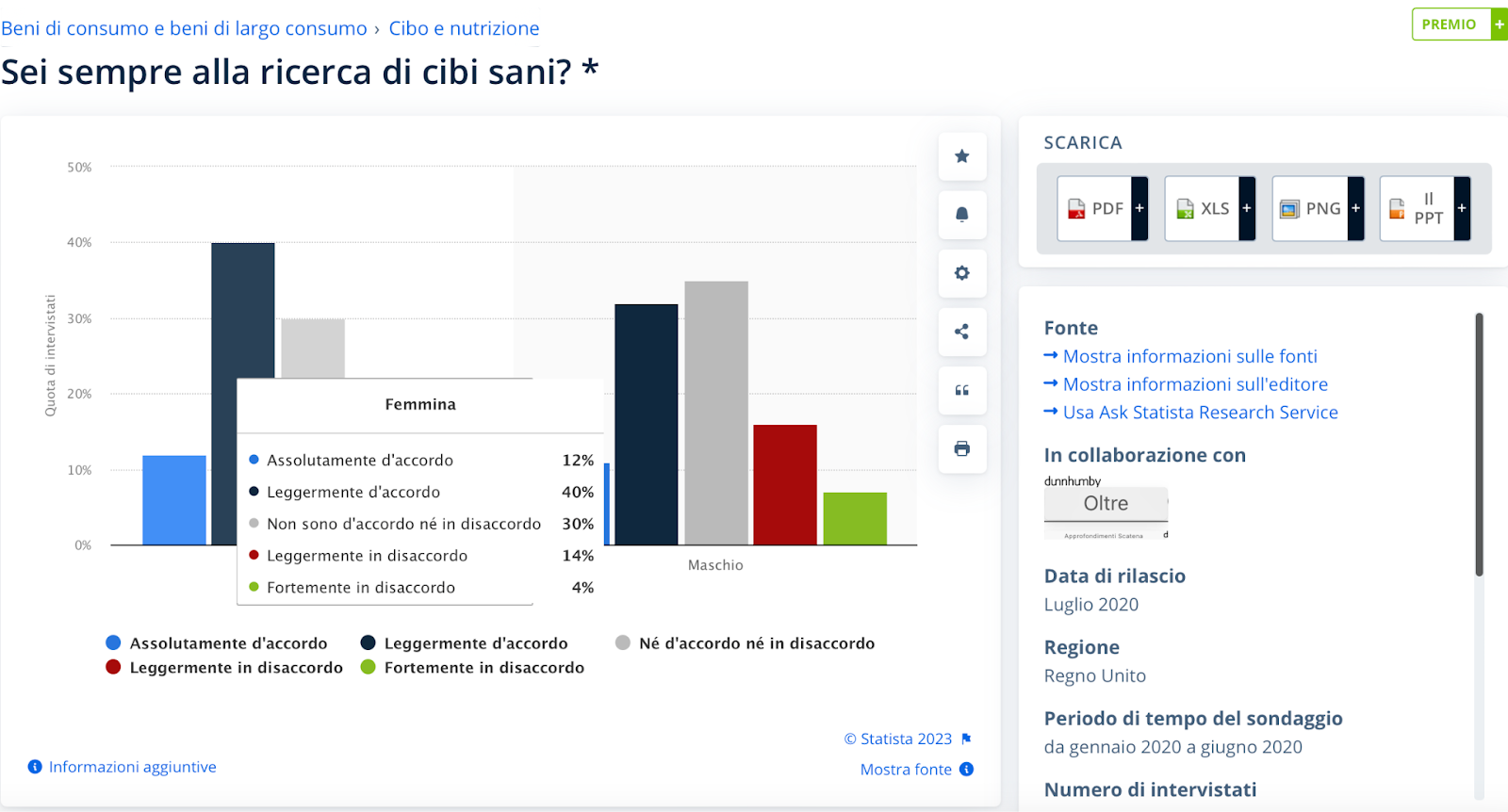Click gray Maschio neutral bar
The height and width of the screenshot is (812, 1508).
click(x=716, y=413)
